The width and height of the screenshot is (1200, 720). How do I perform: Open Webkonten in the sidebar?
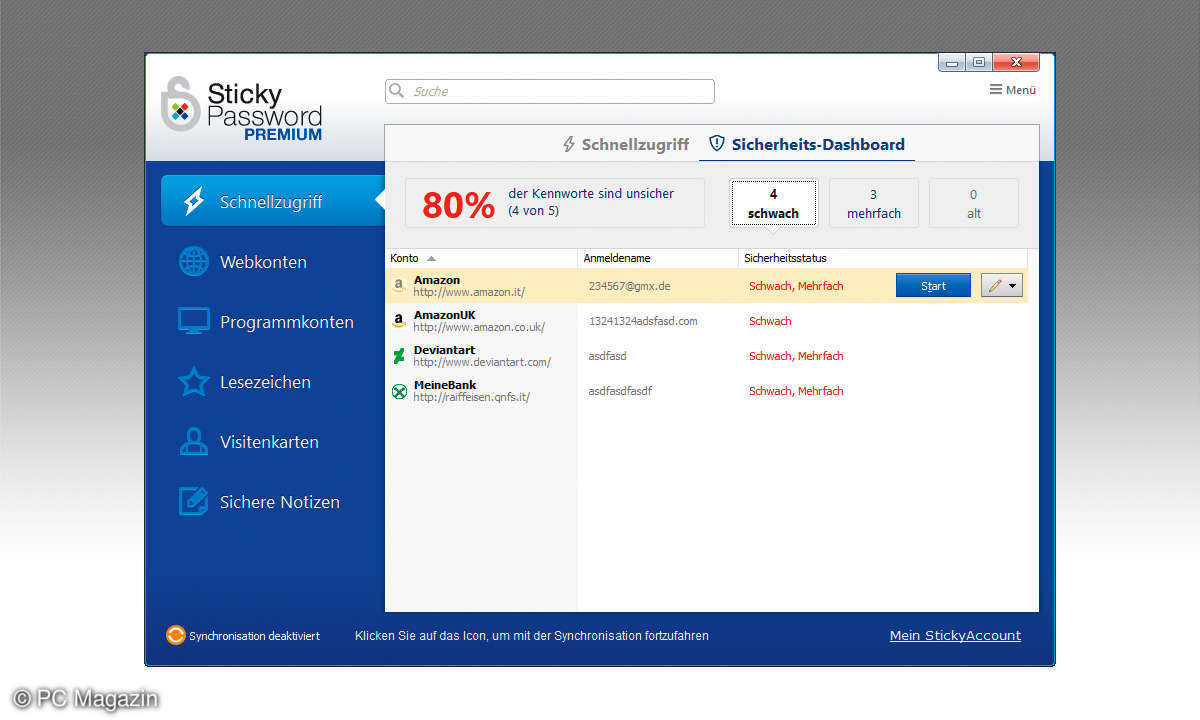(265, 261)
